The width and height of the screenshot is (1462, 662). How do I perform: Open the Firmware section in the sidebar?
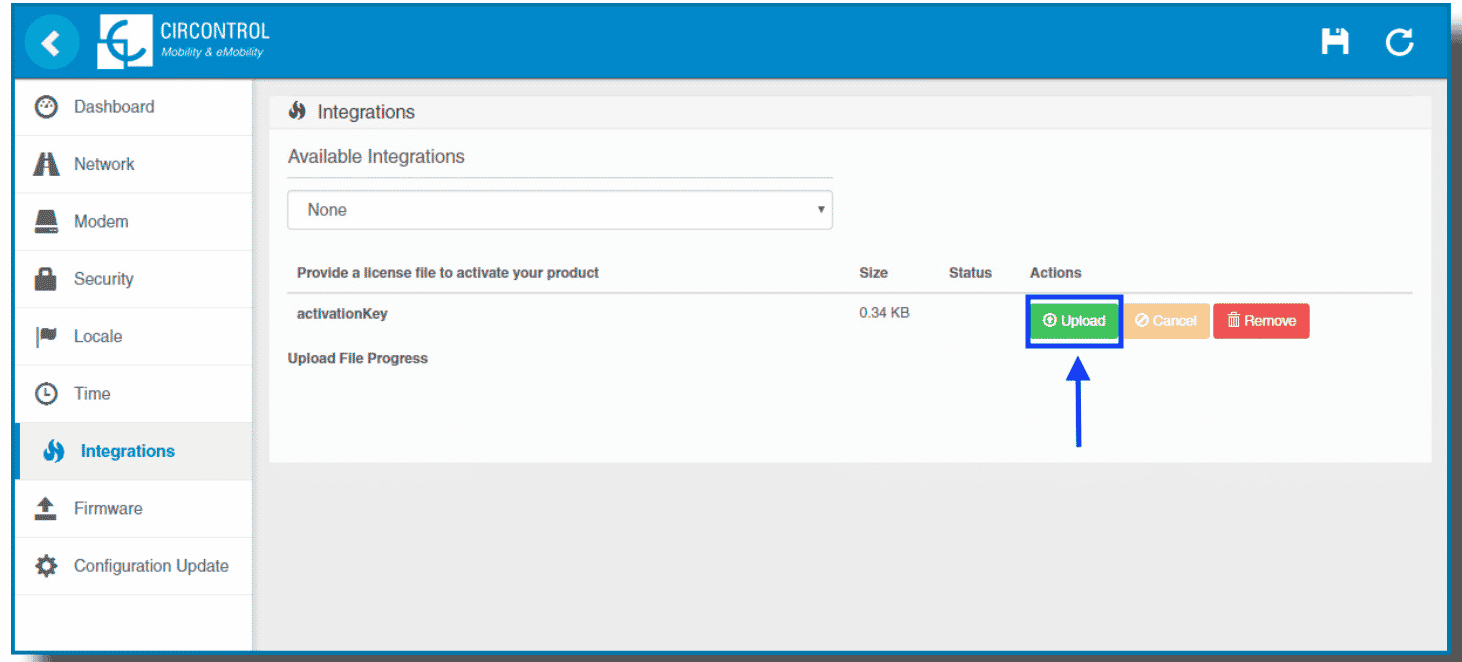[x=134, y=509]
